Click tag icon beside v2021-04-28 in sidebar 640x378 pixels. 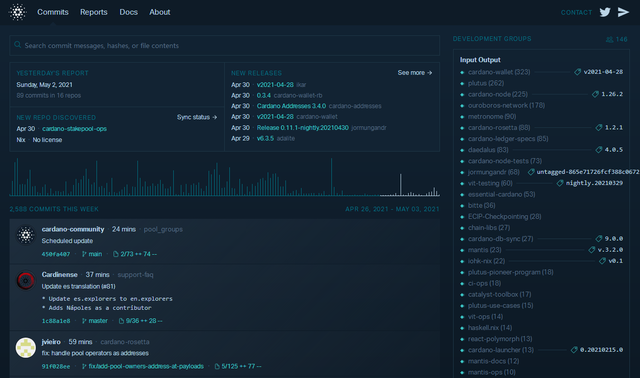[578, 72]
